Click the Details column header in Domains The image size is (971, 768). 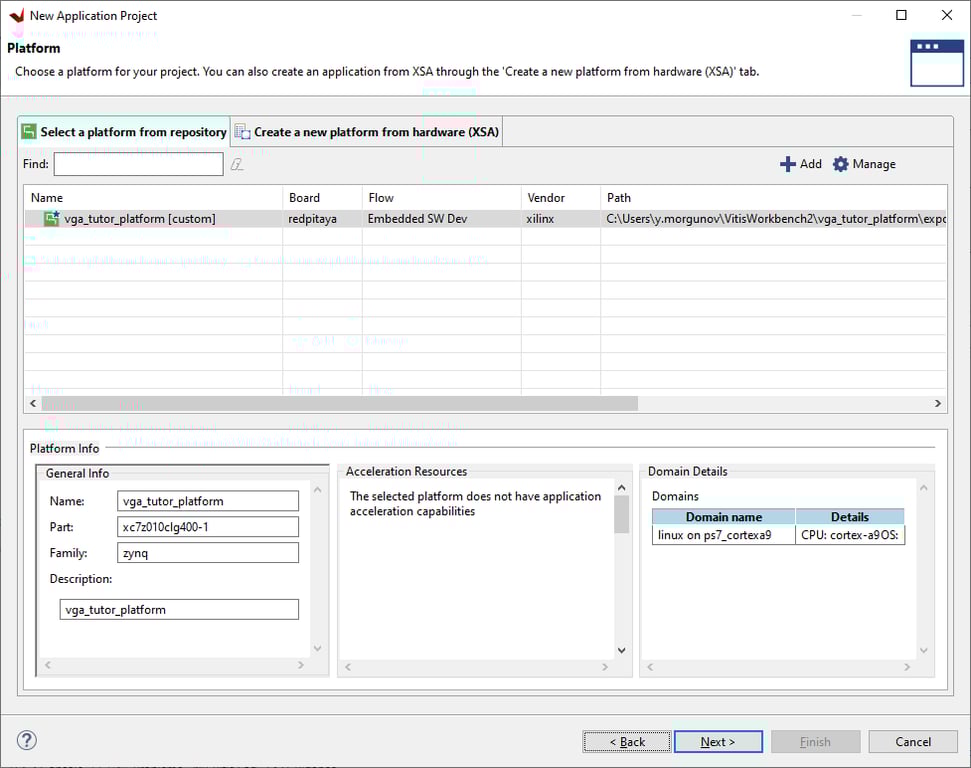coord(850,517)
